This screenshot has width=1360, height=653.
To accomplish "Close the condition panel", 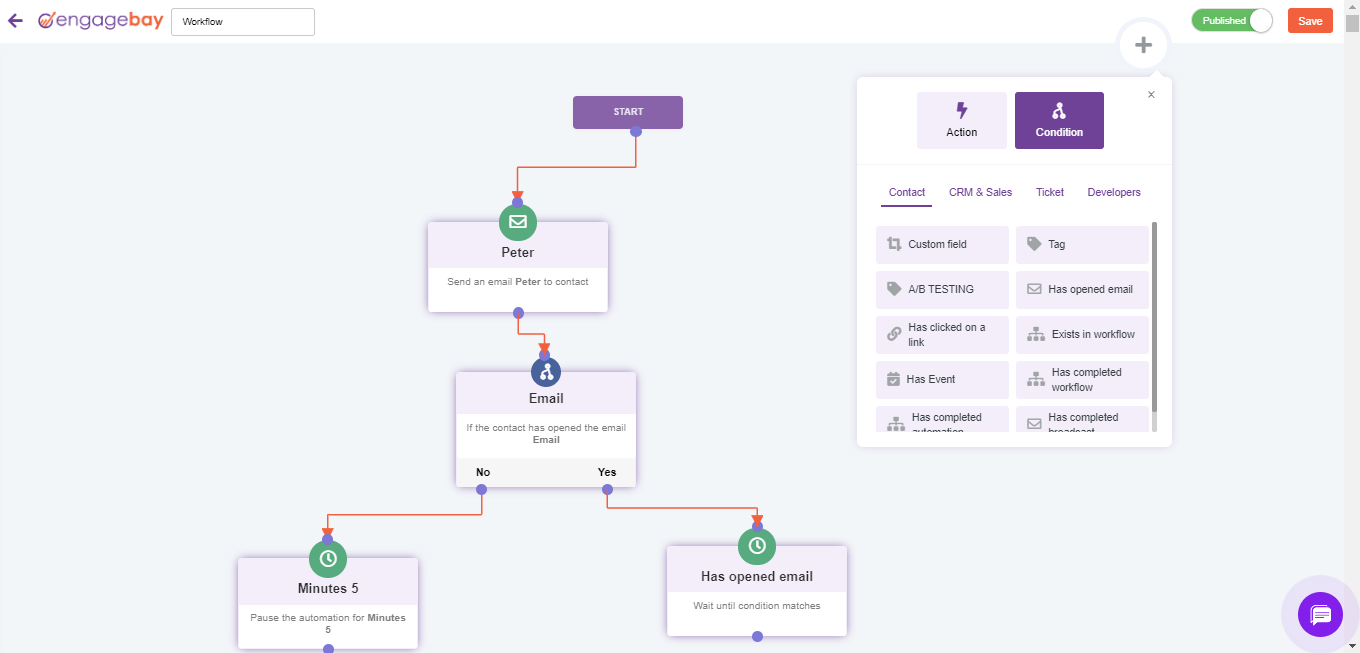I will pyautogui.click(x=1151, y=94).
